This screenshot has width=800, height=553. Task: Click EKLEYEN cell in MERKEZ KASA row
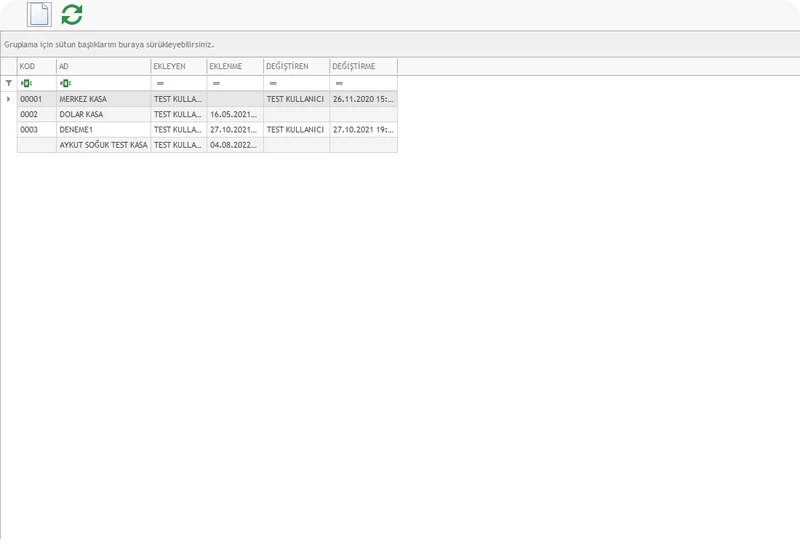point(179,99)
